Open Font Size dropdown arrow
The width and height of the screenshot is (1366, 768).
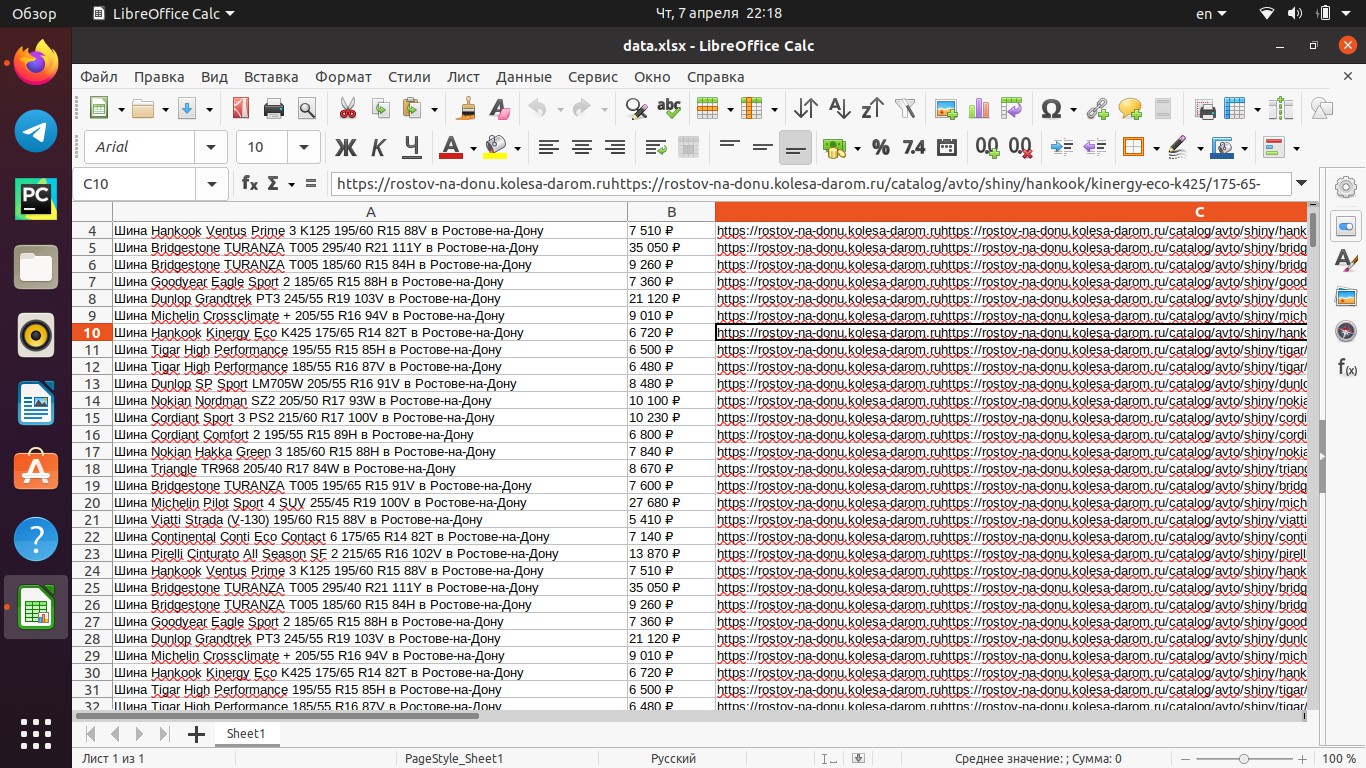303,147
